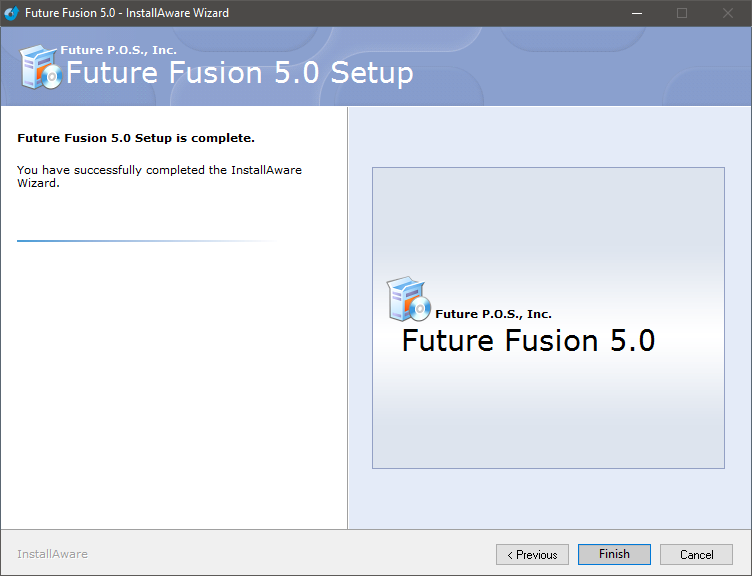Click the upper gray area of splash panel
Image resolution: width=752 pixels, height=576 pixels.
tap(548, 215)
